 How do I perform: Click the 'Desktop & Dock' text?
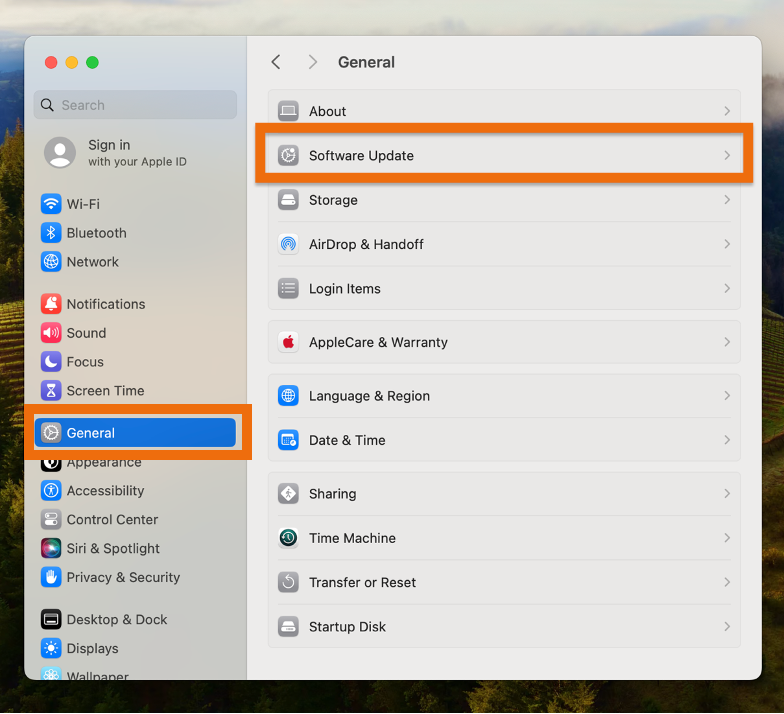click(x=117, y=620)
